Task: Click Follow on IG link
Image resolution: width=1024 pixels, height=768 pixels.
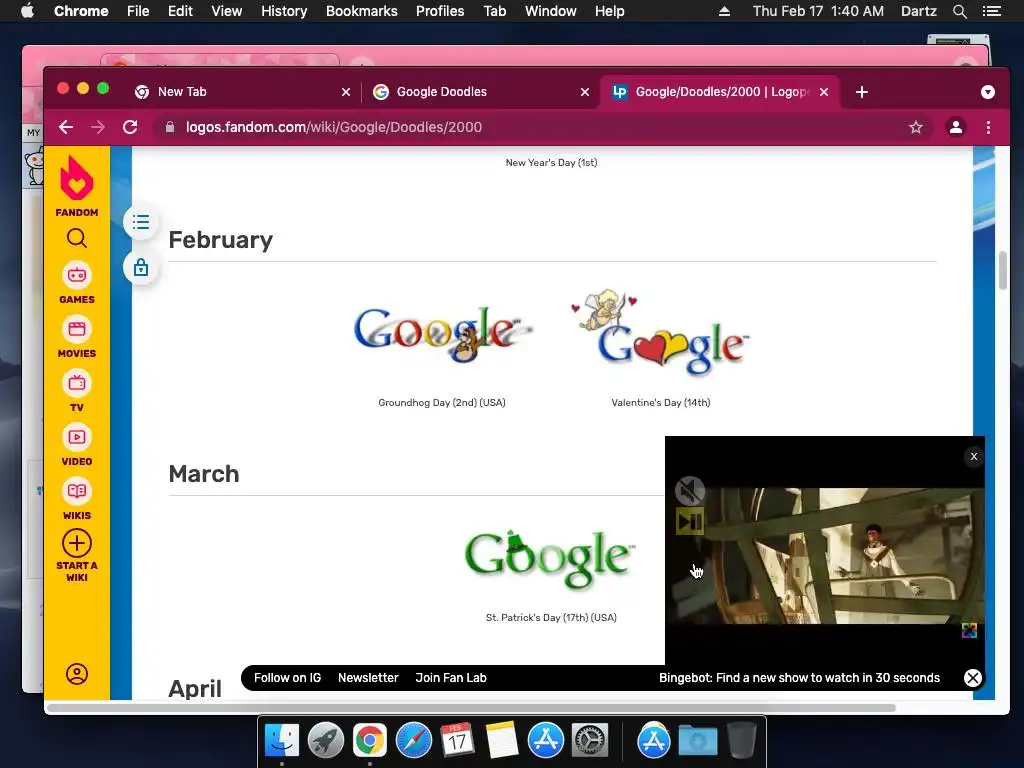Action: click(287, 678)
